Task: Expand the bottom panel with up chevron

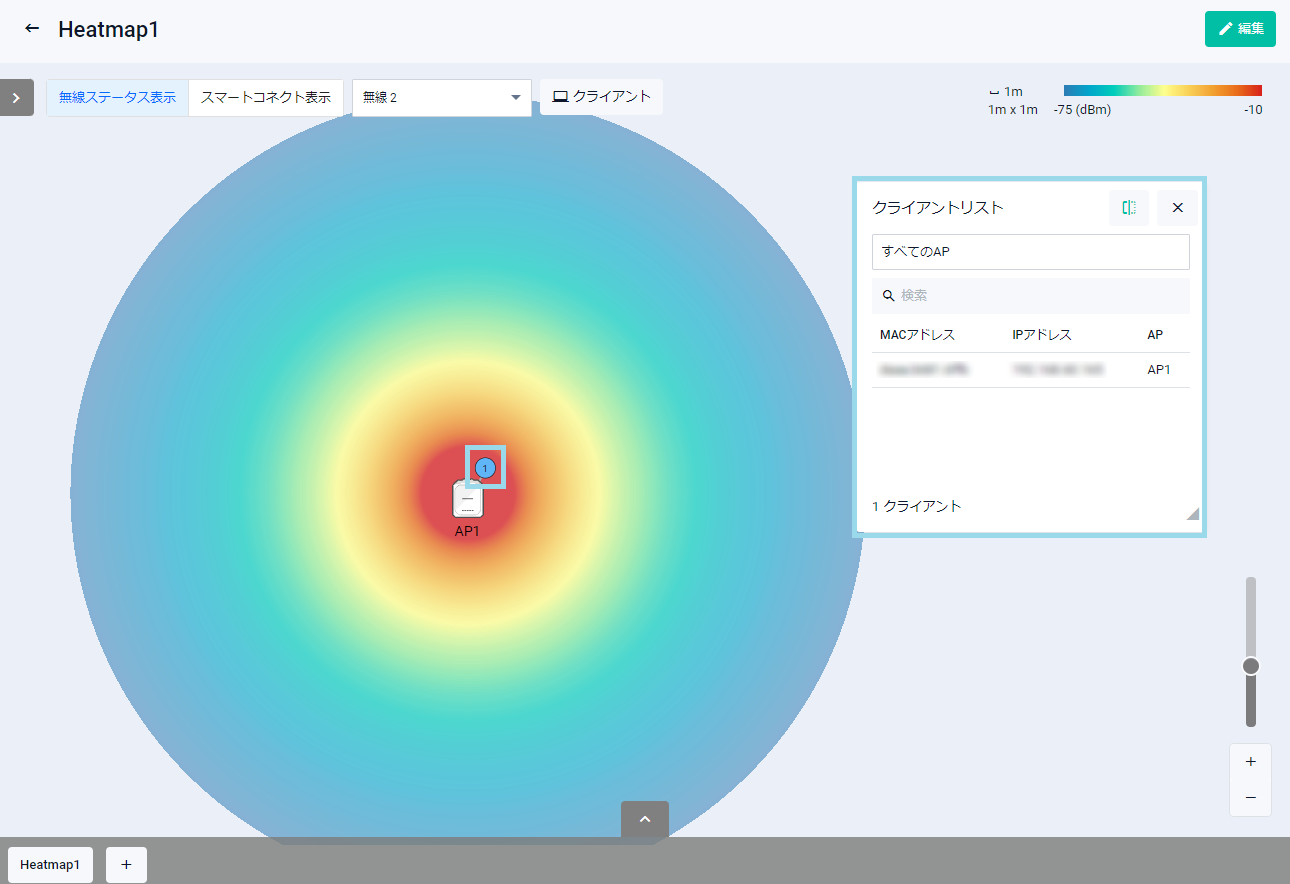Action: (x=644, y=819)
